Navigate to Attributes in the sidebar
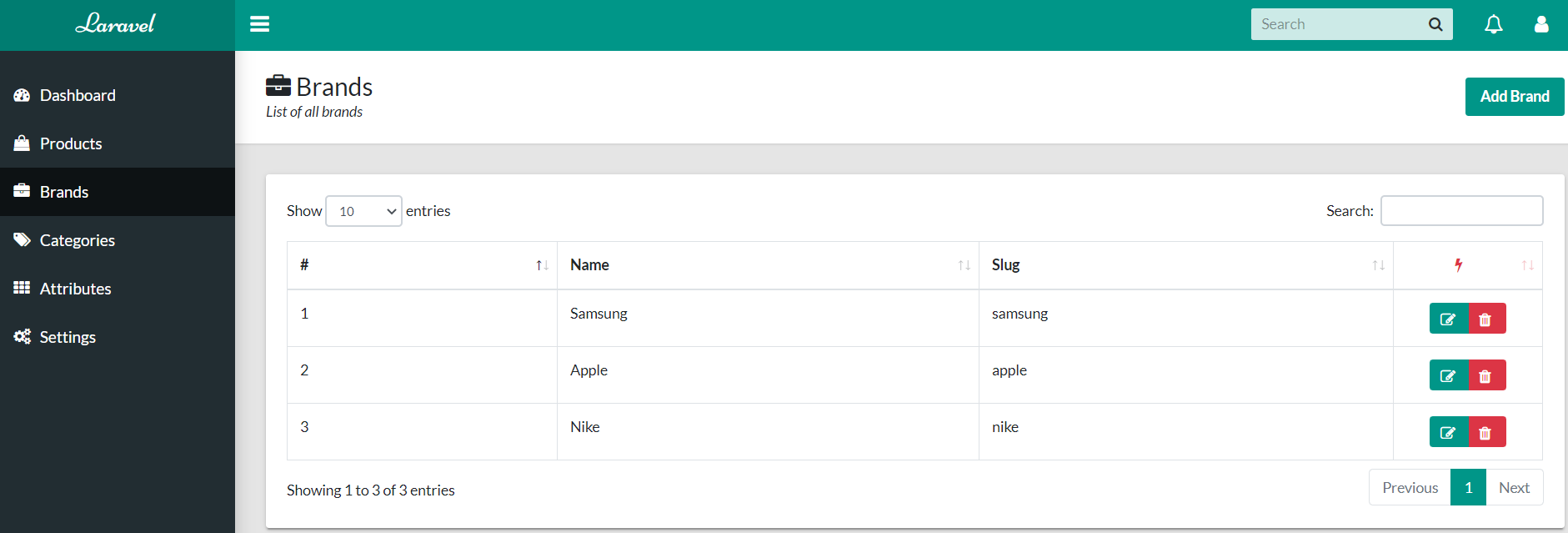1568x533 pixels. pyautogui.click(x=75, y=289)
